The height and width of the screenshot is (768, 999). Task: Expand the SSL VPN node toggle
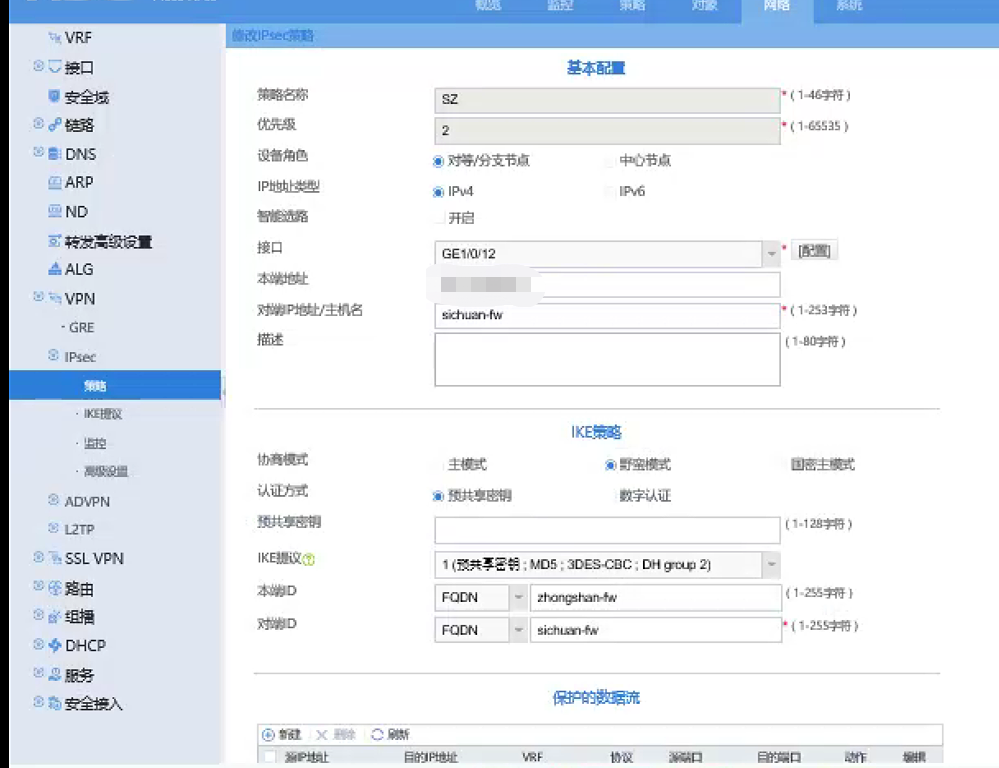click(38, 557)
